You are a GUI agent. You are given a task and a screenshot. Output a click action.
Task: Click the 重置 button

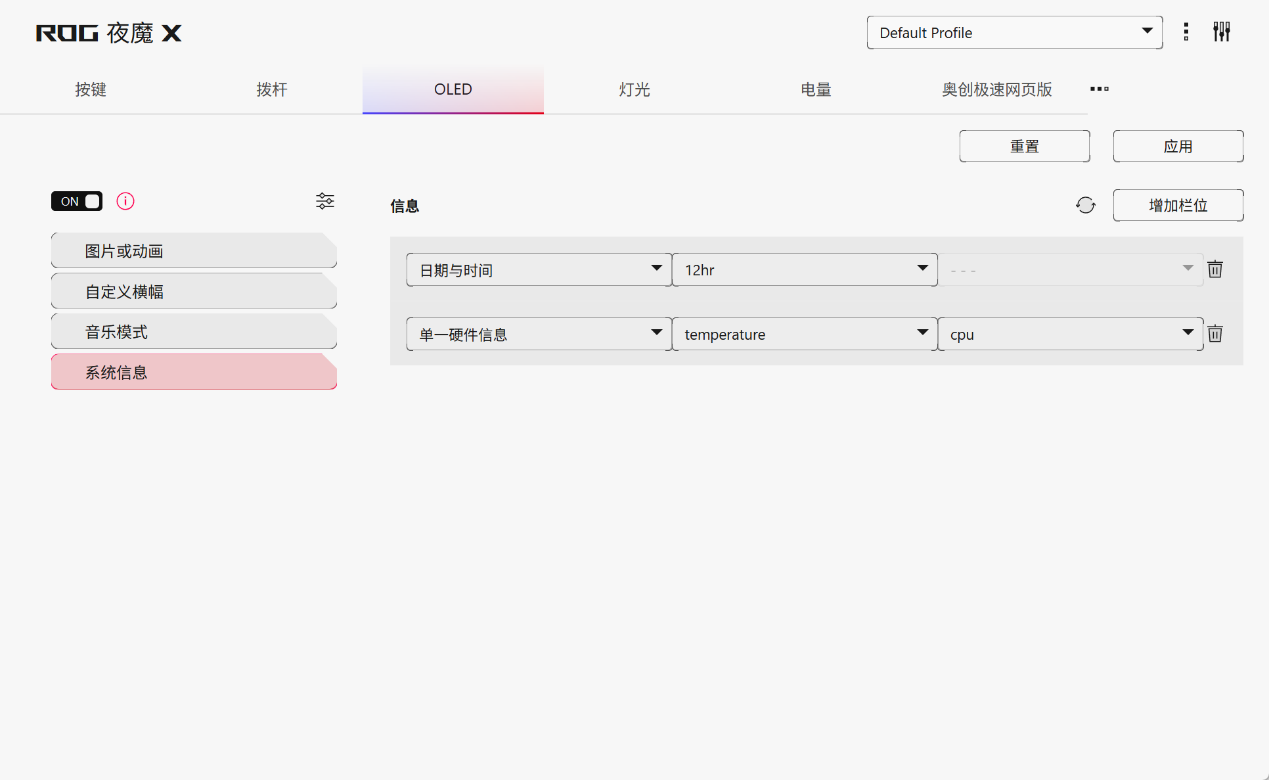[1024, 146]
